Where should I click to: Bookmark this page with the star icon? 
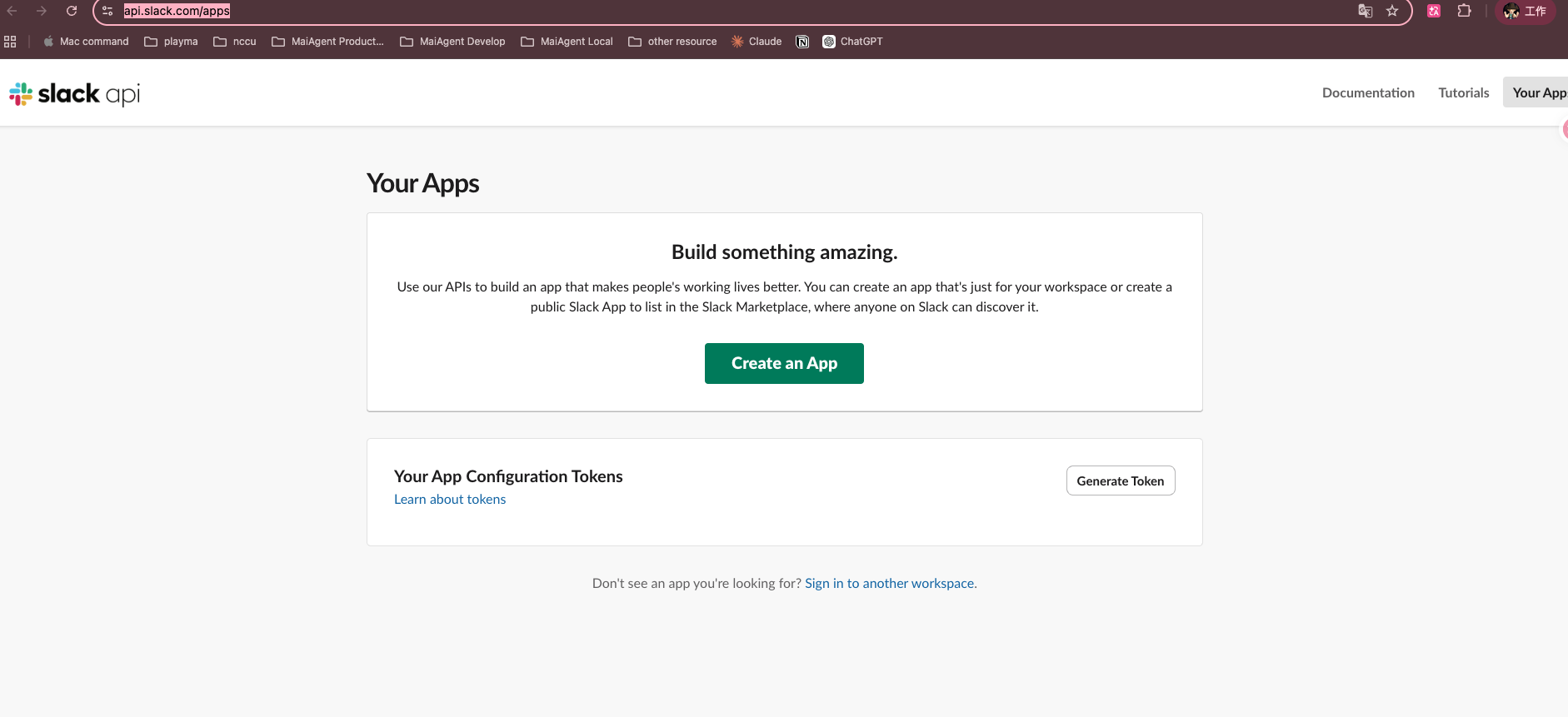[x=1392, y=11]
